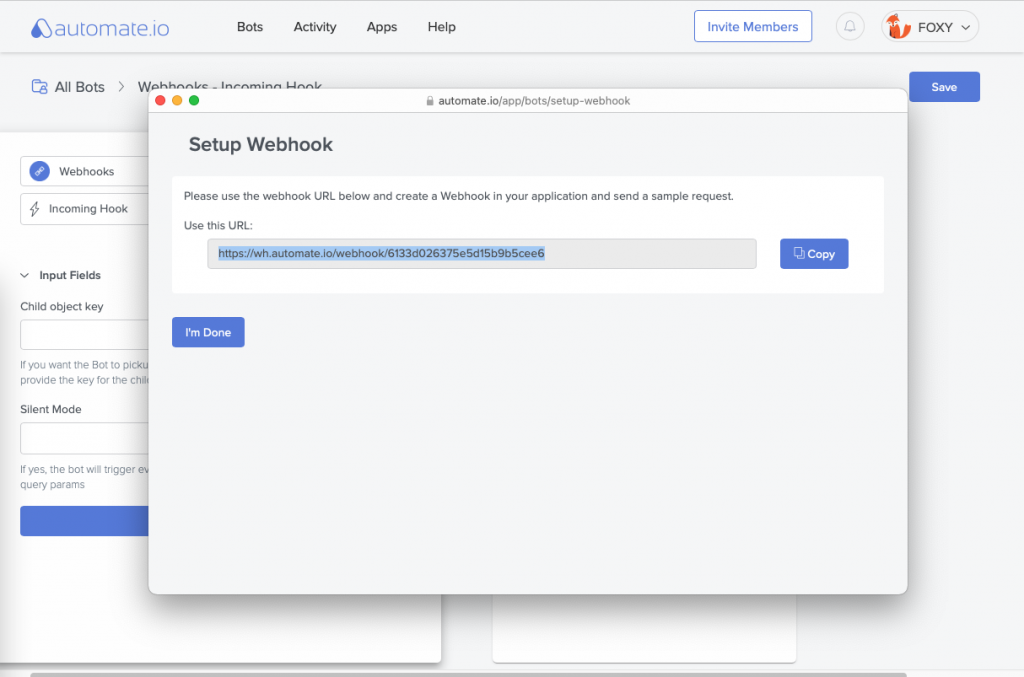The width and height of the screenshot is (1024, 677).
Task: Close the Setup Webhook popup window
Action: [x=160, y=101]
